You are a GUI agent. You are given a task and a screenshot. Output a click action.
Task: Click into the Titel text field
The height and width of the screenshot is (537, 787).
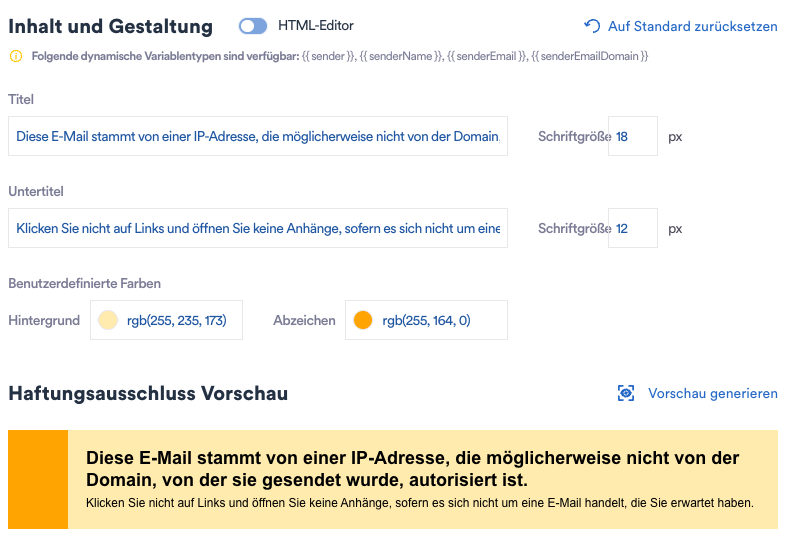point(257,136)
